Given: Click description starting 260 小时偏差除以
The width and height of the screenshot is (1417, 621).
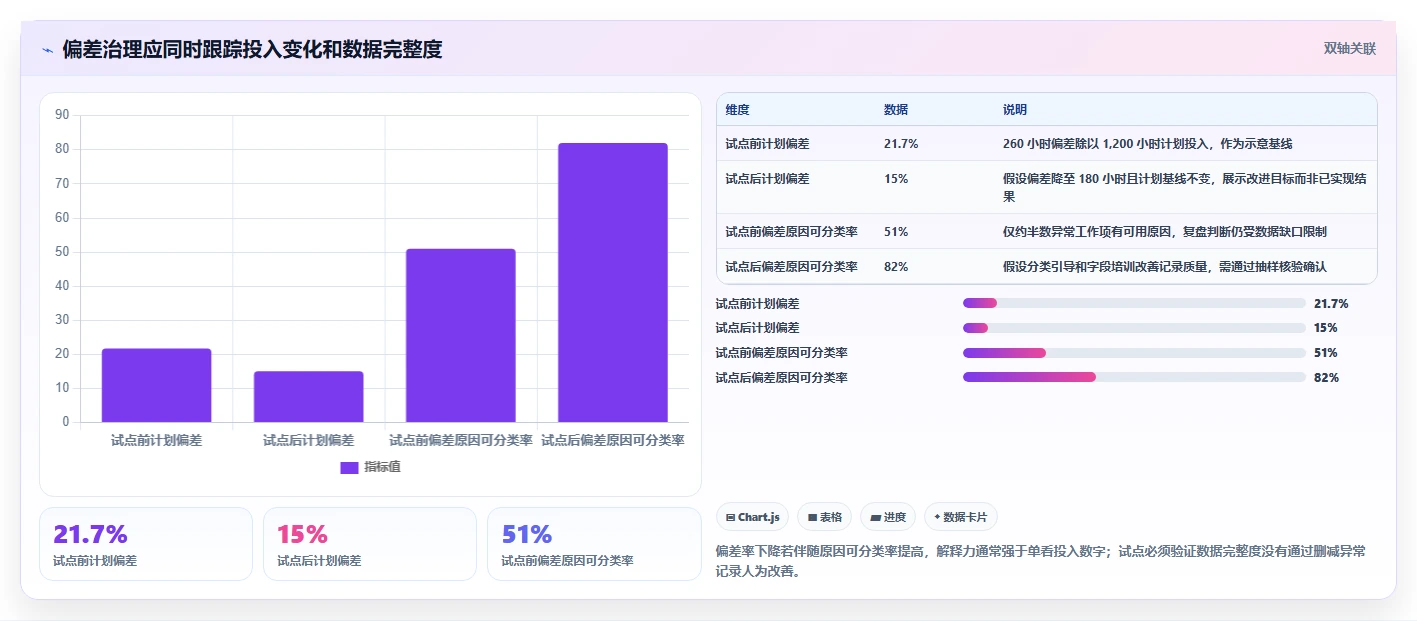Looking at the screenshot, I should 1148,144.
